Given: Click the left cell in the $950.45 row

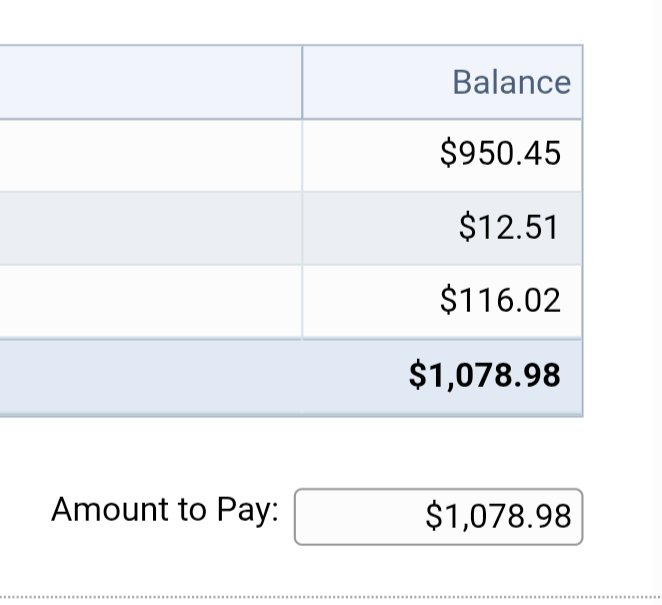Looking at the screenshot, I should pos(150,155).
